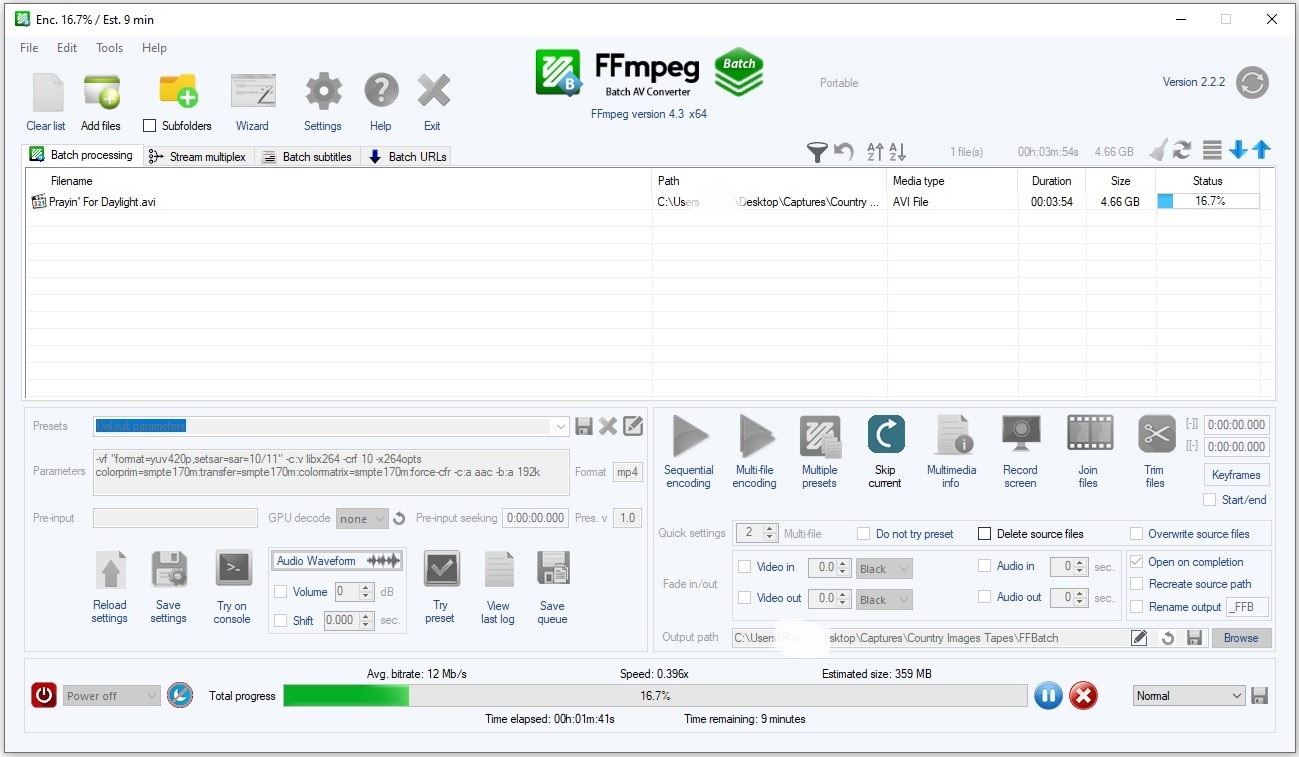Screen dimensions: 1299x757
Task: Click View last log icon
Action: pos(498,569)
